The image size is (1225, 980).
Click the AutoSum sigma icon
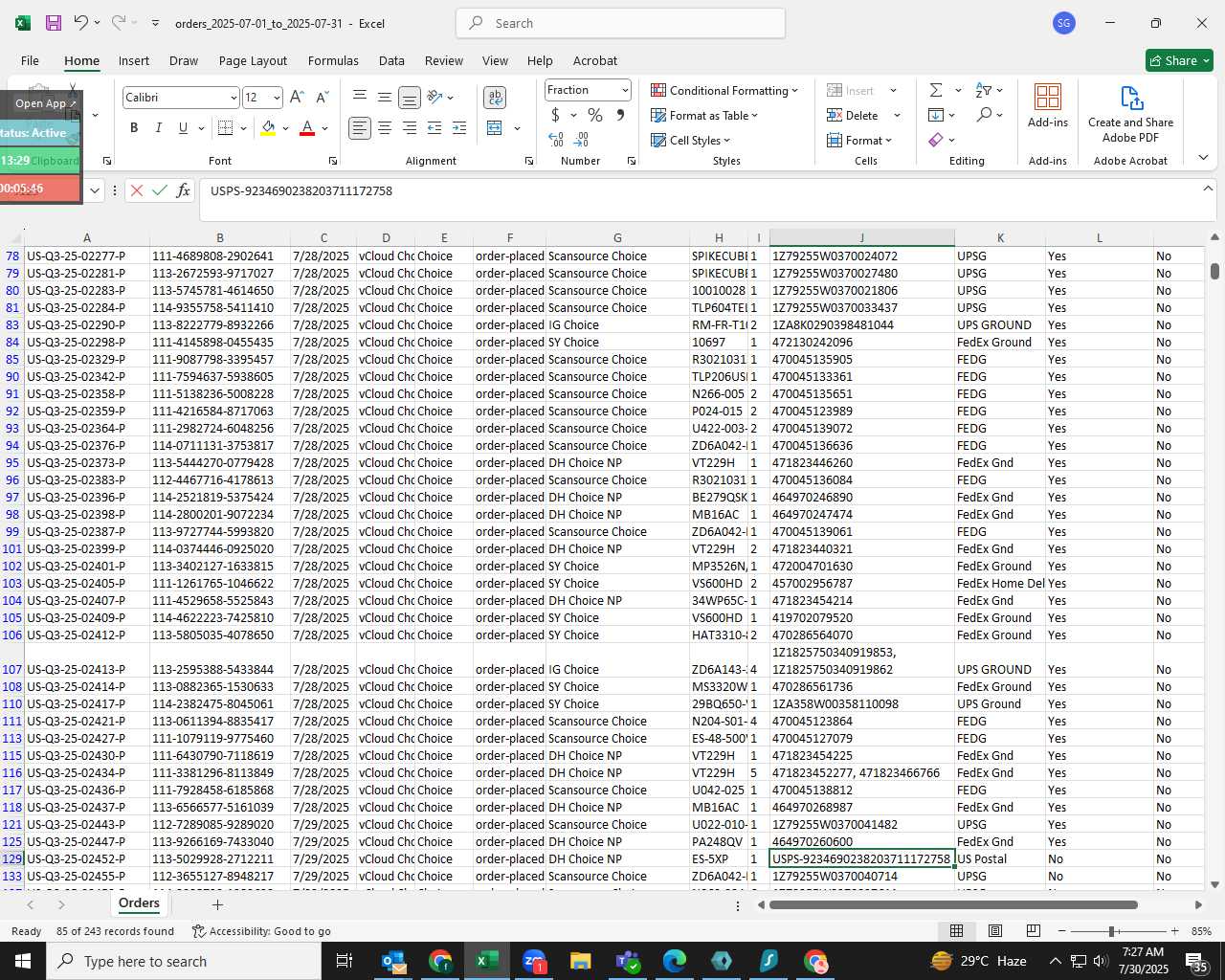[x=936, y=90]
